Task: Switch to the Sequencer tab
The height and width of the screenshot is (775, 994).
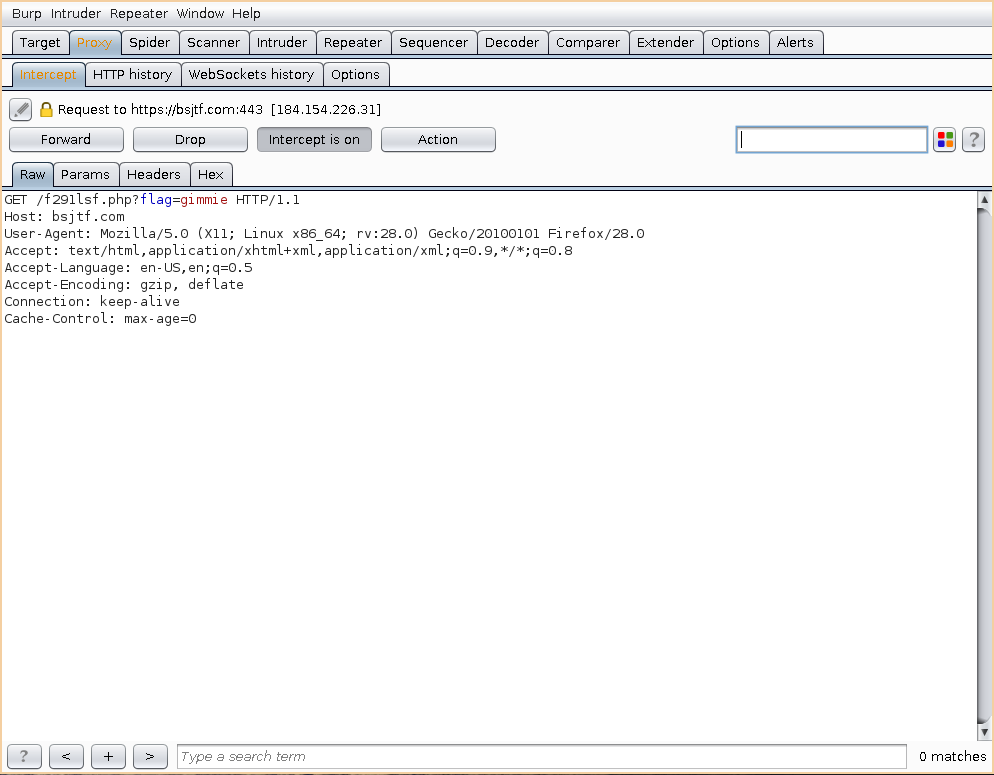Action: point(434,42)
